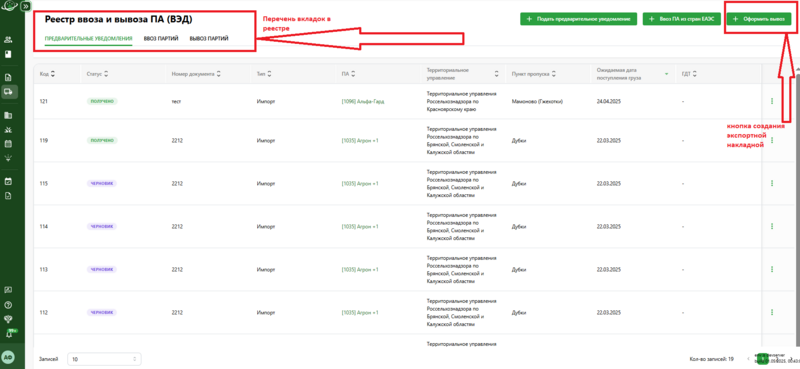Click the Кол-во записей: 19 label
Image resolution: width=800 pixels, height=369 pixels.
[711, 359]
